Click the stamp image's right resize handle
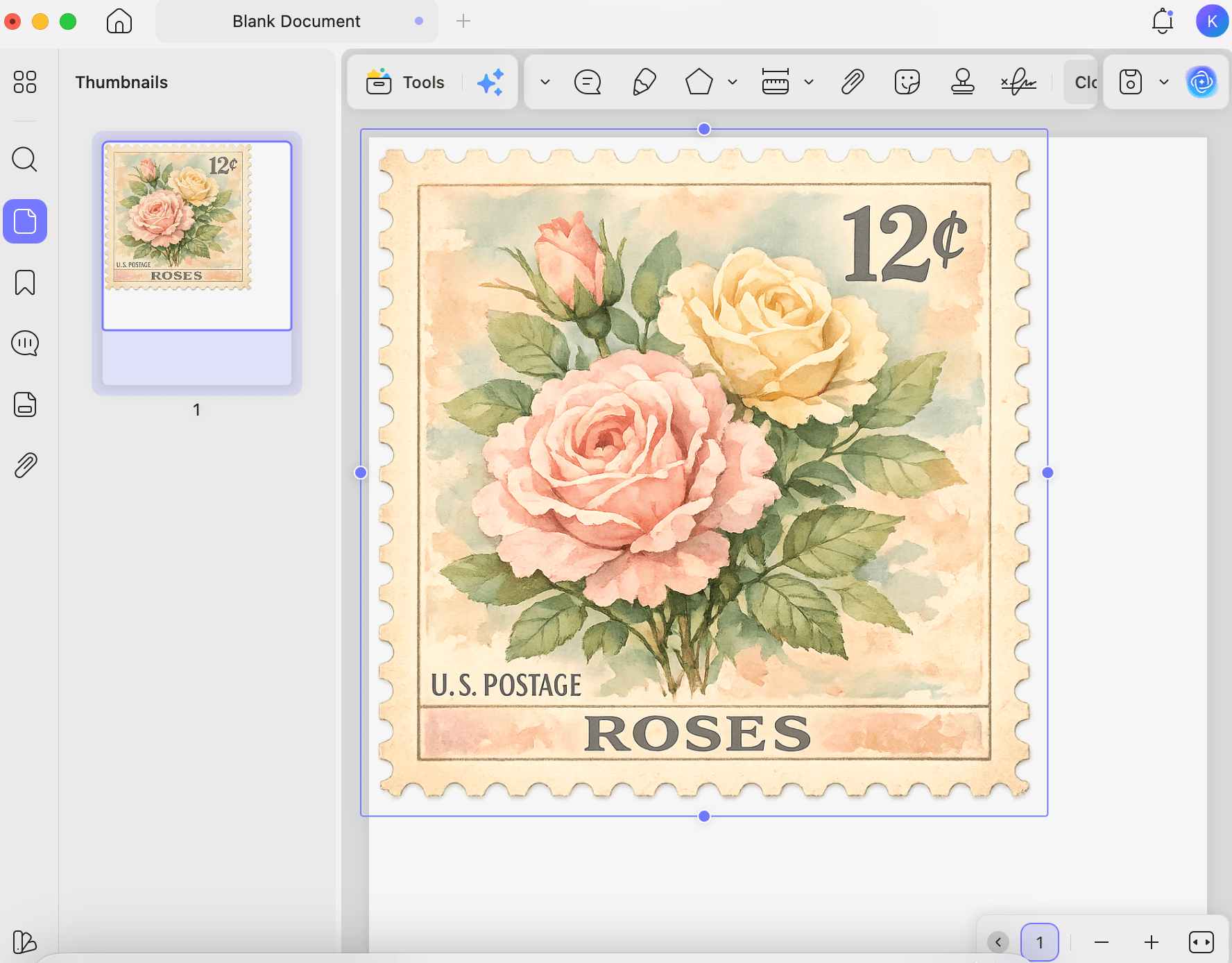The image size is (1232, 963). (x=1047, y=472)
